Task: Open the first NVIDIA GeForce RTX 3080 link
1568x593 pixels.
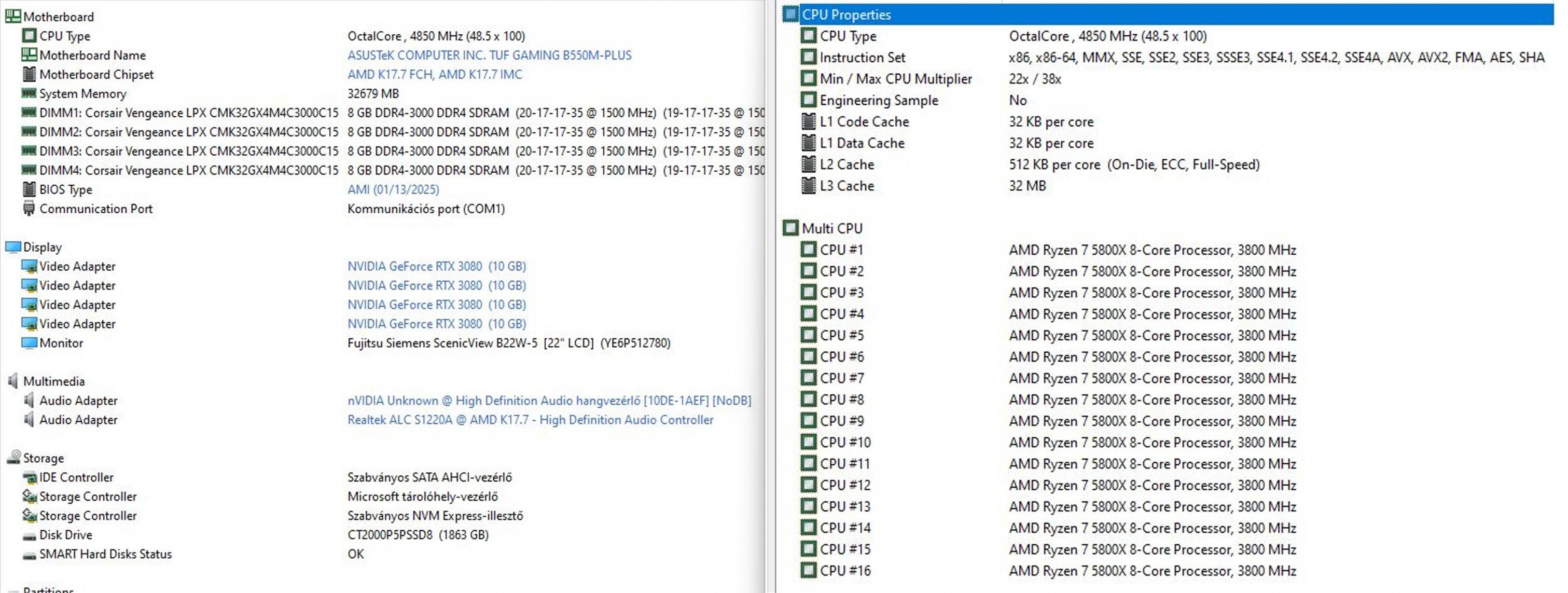Action: tap(436, 266)
